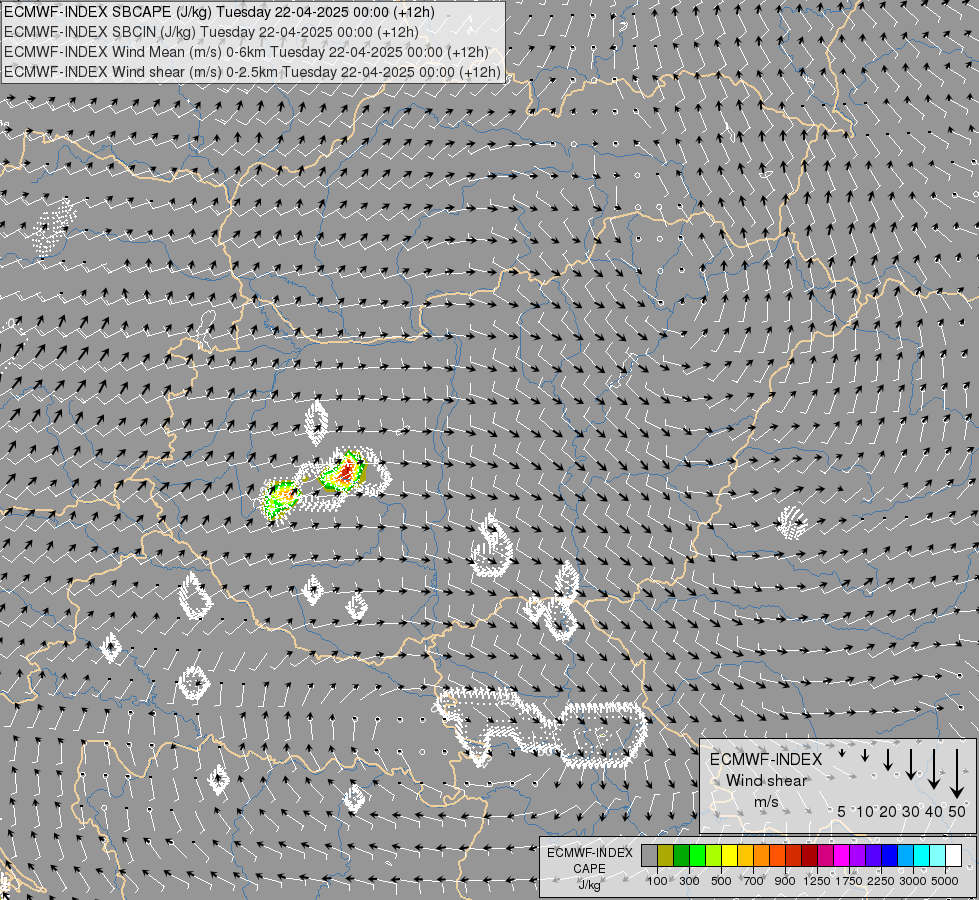Click the 50 m/s wind shear legend arrow

(x=957, y=773)
